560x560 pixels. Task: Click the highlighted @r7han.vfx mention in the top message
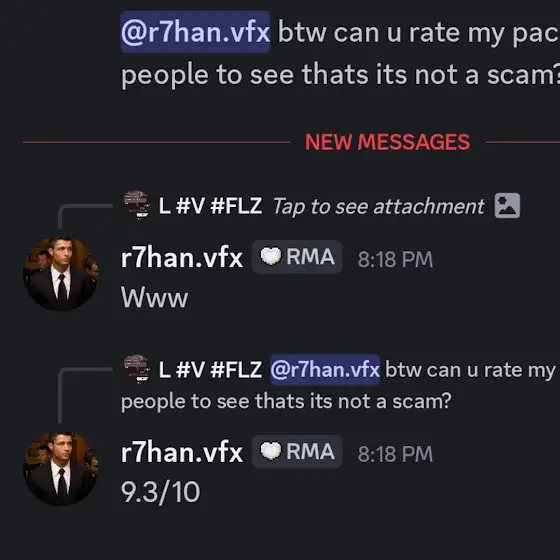pos(195,32)
